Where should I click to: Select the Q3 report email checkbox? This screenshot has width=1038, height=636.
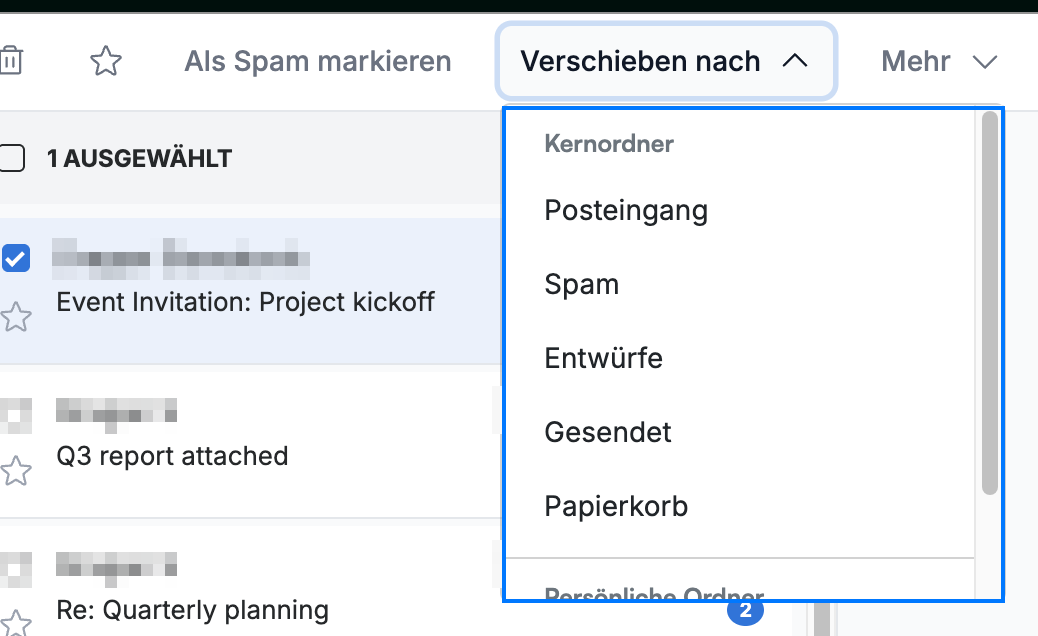(x=16, y=415)
